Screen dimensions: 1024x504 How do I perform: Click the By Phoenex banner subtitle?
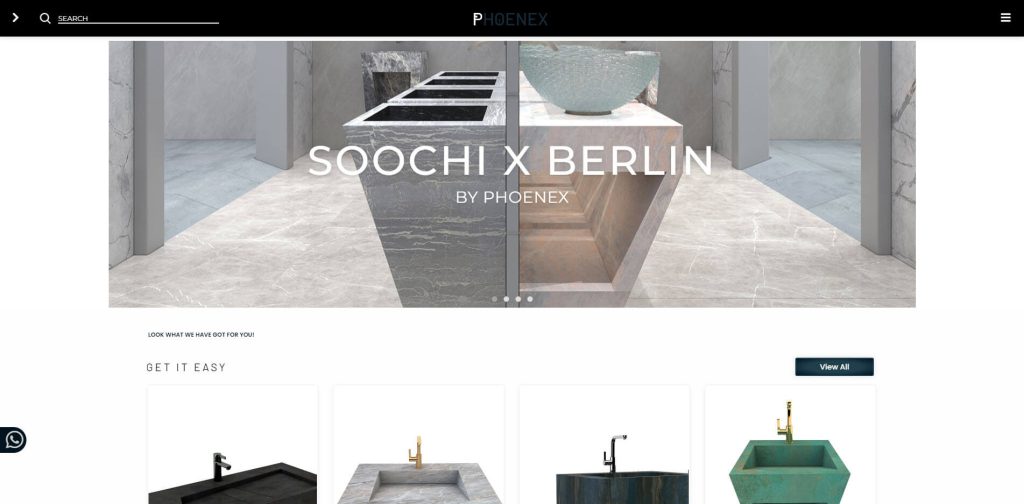pos(512,197)
